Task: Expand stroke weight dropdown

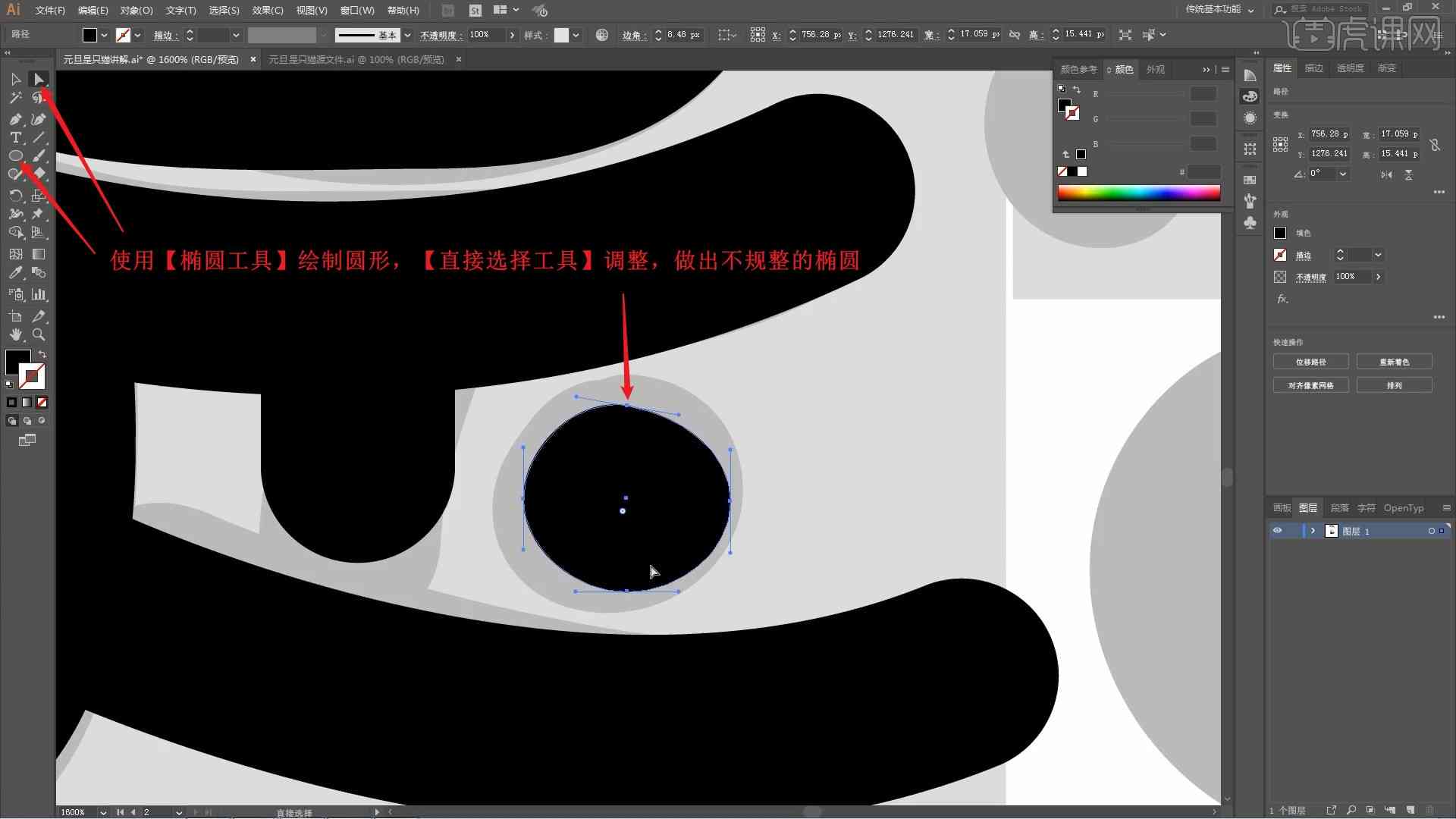Action: pos(234,34)
